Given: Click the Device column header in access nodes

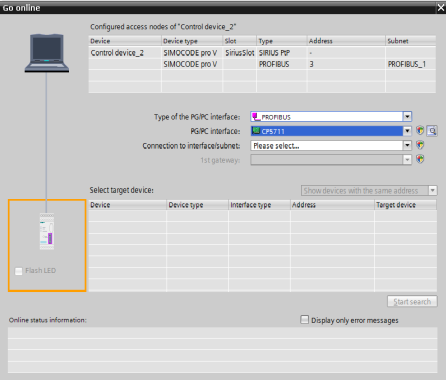Looking at the screenshot, I should [x=125, y=41].
